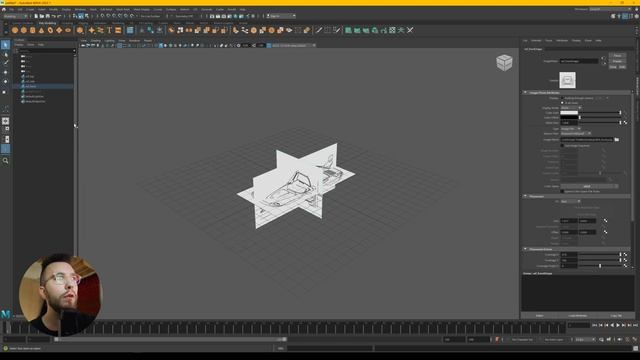Image resolution: width=640 pixels, height=360 pixels.
Task: Switch to the Poly Modeling shelf tab
Action: point(47,23)
